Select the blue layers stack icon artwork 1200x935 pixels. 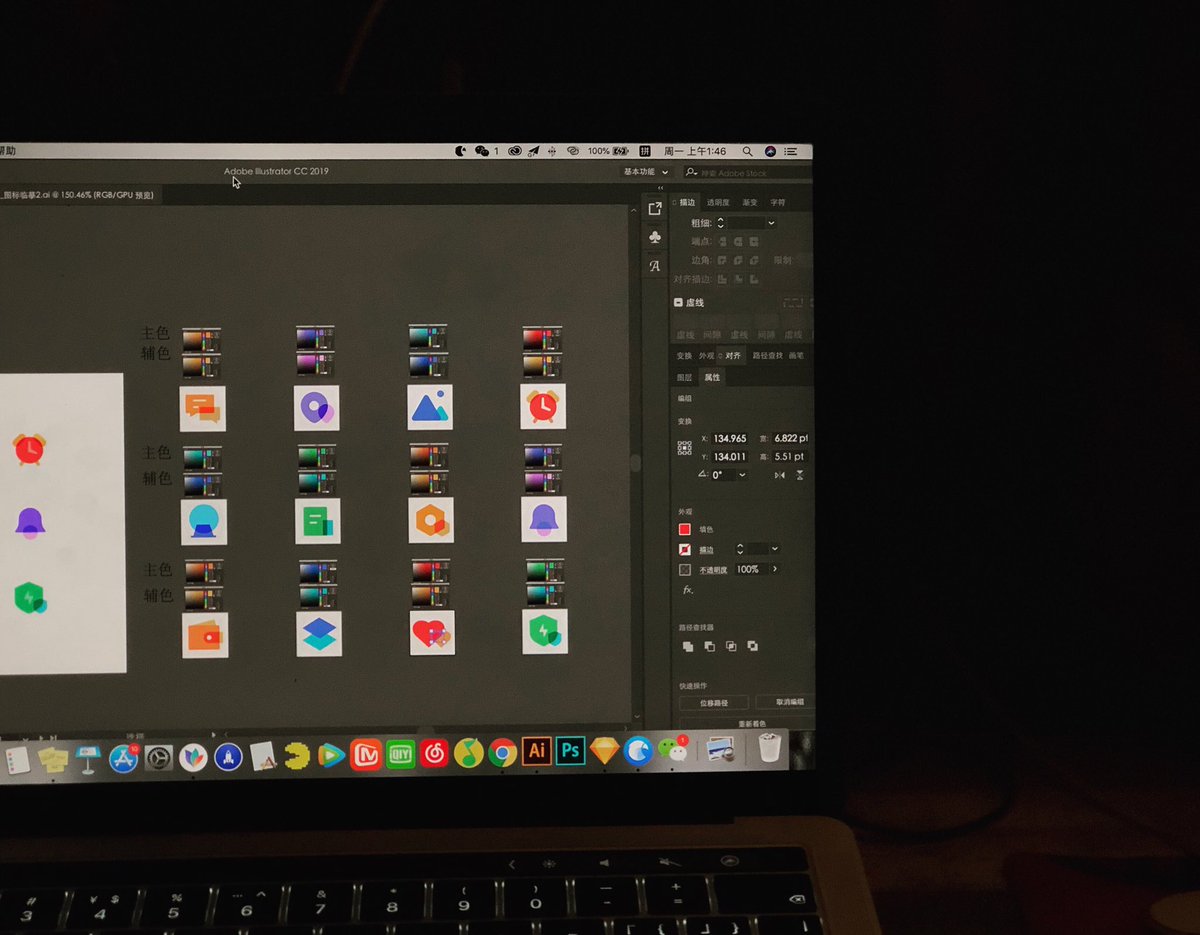319,634
